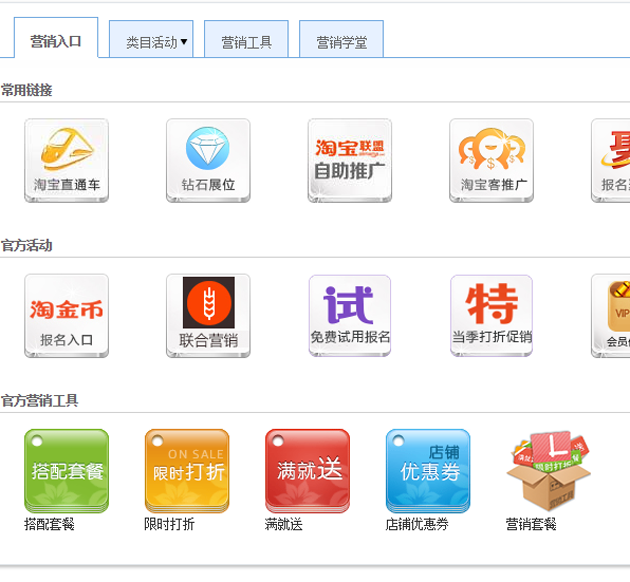
Task: Select the blue 店铺优惠券 tool tag
Action: 428,470
